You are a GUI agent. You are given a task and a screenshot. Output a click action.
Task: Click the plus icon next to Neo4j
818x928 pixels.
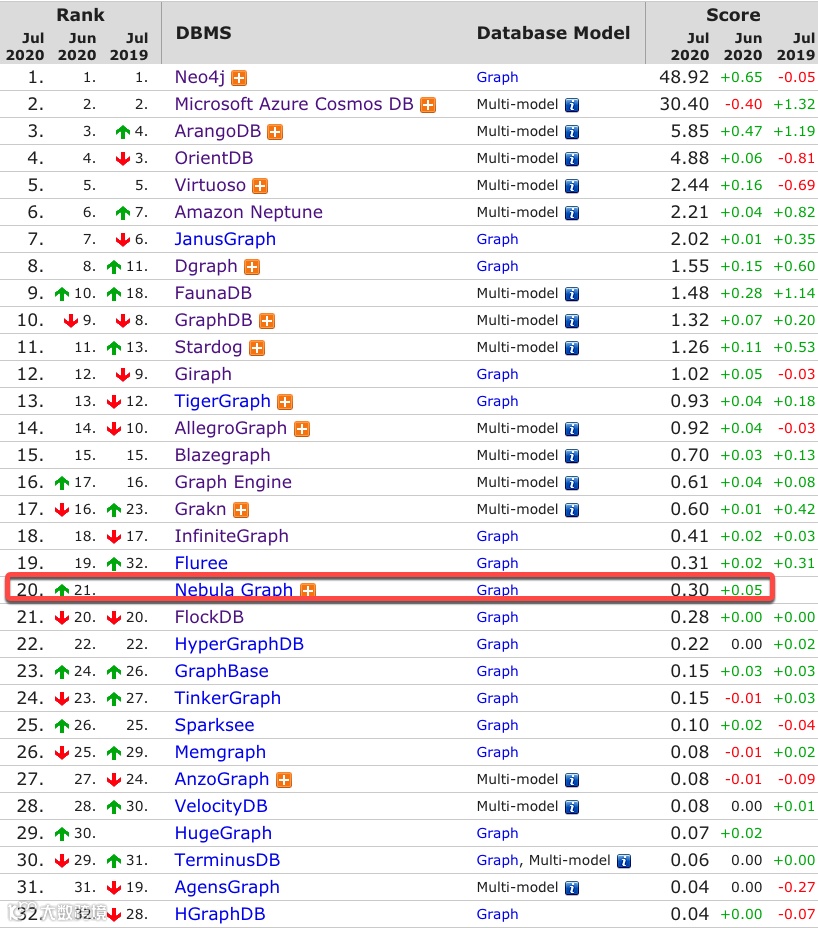(x=239, y=78)
